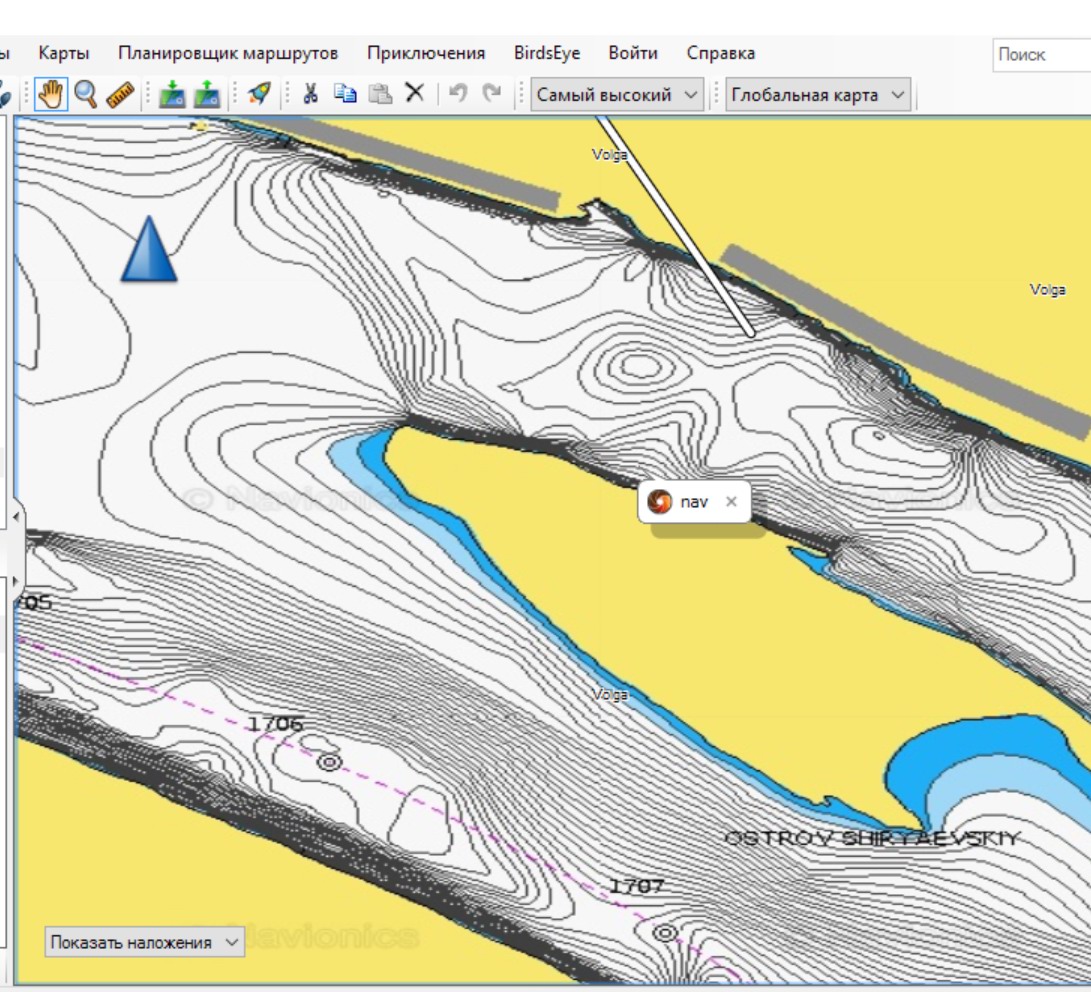The image size is (1091, 992).
Task: Click the Cut scissors icon
Action: pyautogui.click(x=310, y=94)
